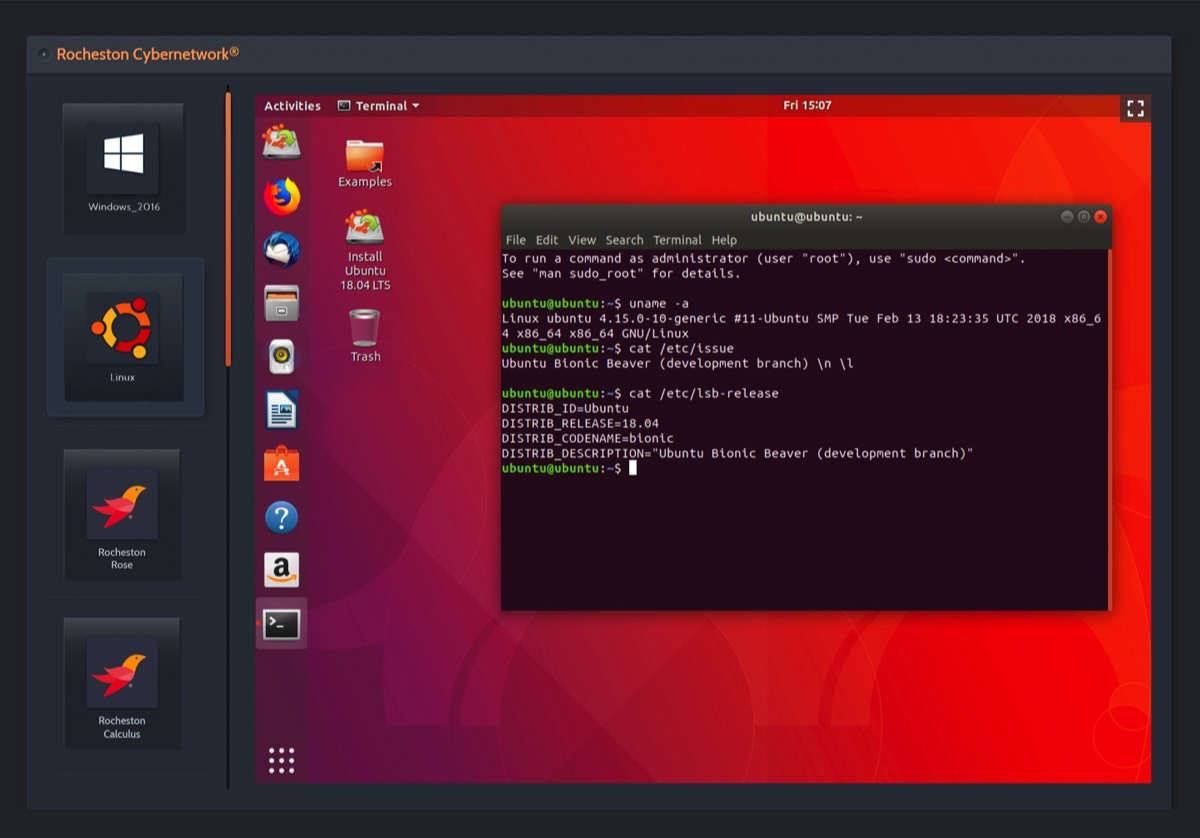Open the terminal Edit menu

[547, 240]
